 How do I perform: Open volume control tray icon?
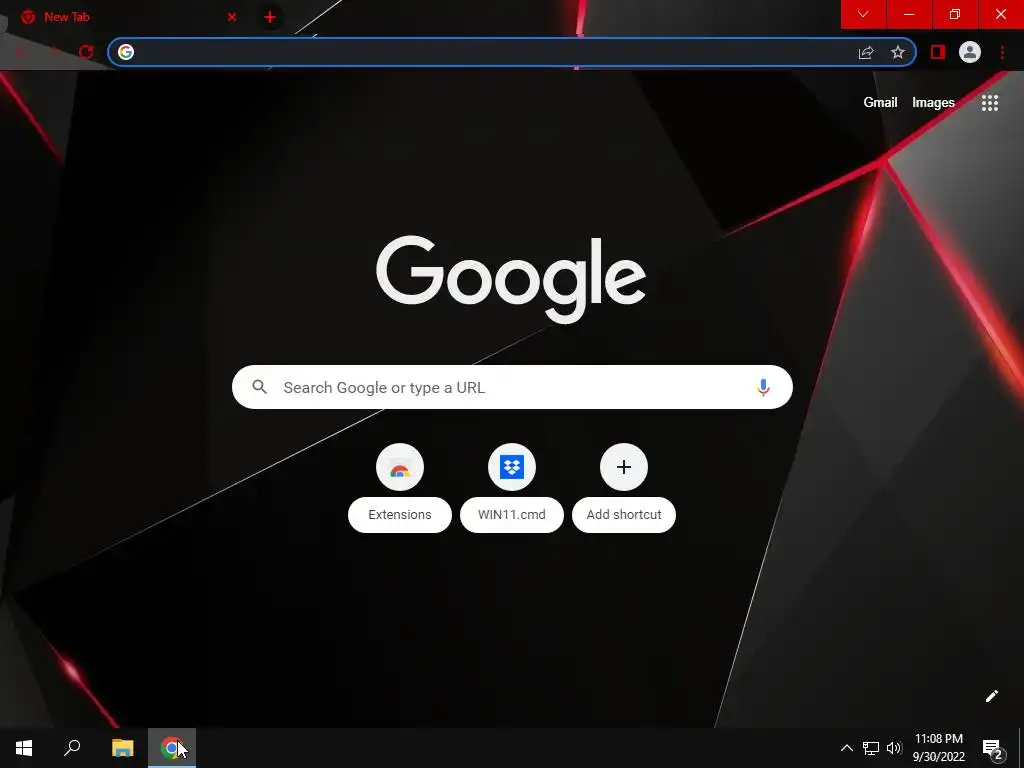click(894, 748)
